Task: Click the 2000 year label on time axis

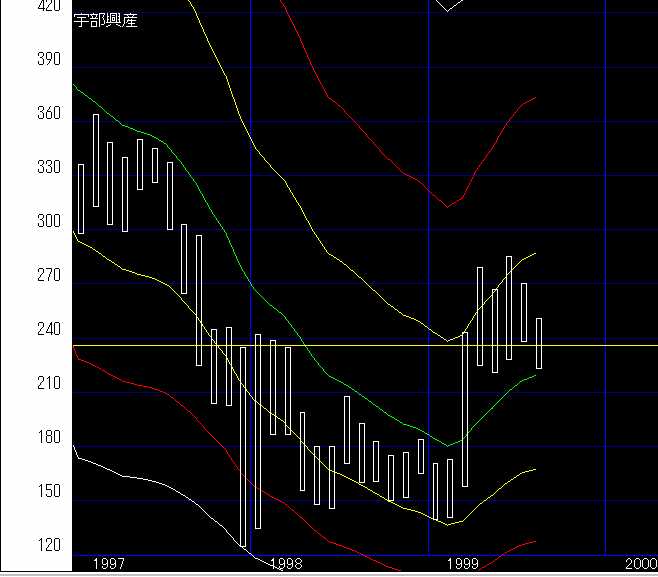Action: click(x=639, y=565)
